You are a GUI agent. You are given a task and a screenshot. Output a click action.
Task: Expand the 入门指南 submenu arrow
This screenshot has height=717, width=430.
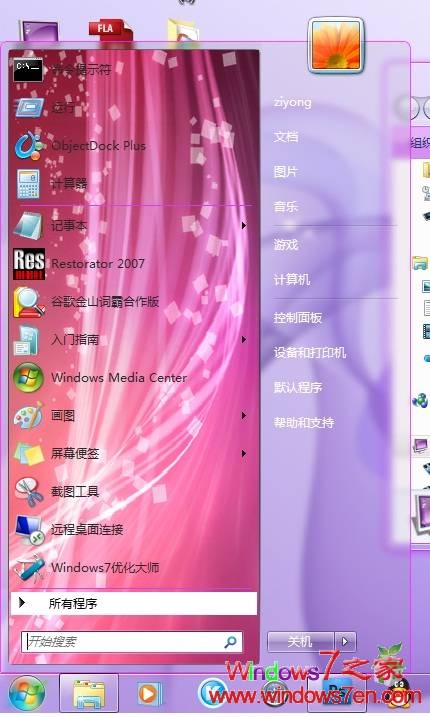click(244, 339)
